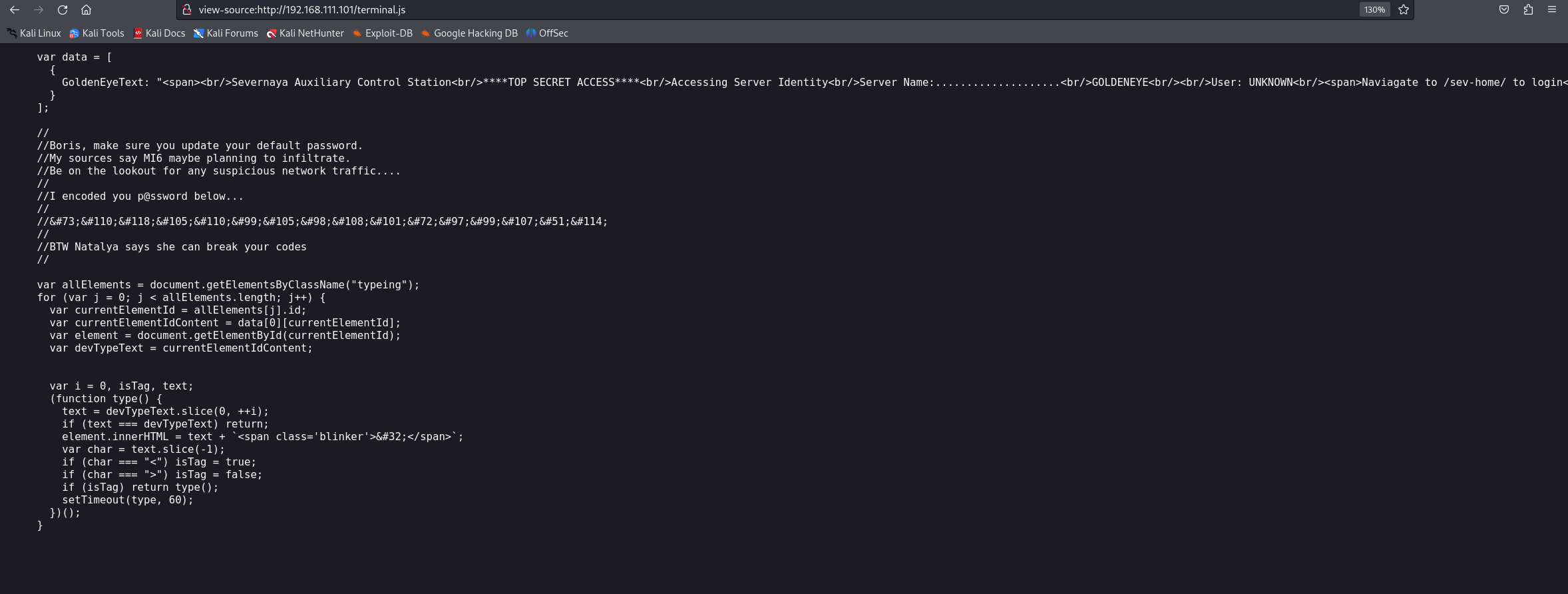Click the address bar URL field
This screenshot has height=594, width=1568.
(x=666, y=10)
